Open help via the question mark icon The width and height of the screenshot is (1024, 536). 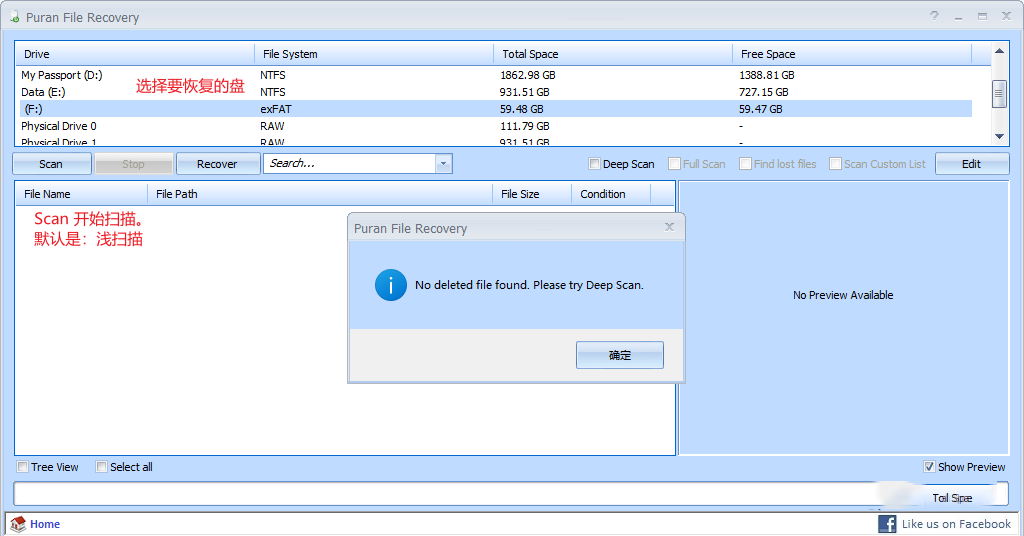(x=935, y=16)
